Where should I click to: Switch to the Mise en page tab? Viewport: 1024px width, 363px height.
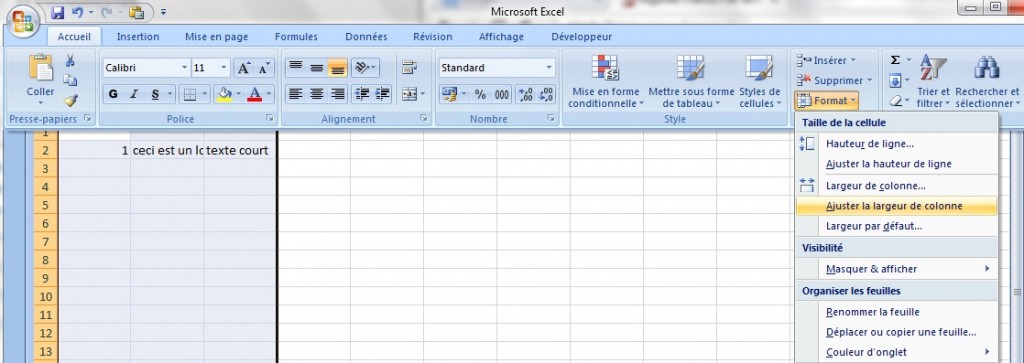tap(216, 37)
